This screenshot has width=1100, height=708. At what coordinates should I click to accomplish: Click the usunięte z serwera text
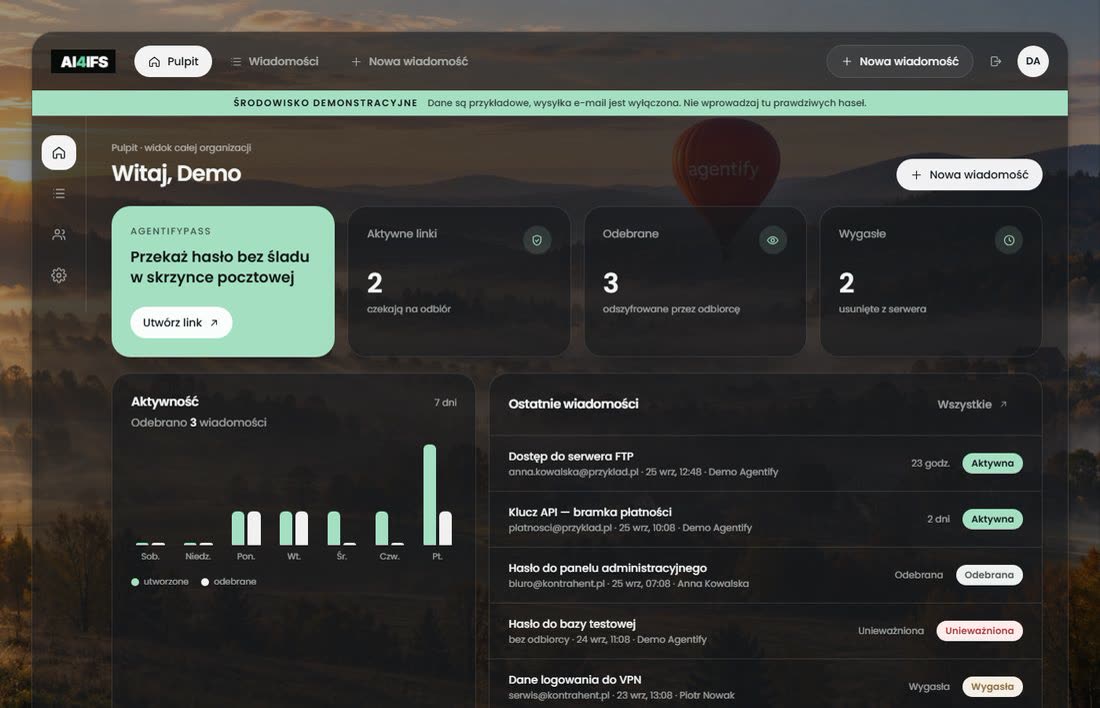click(x=883, y=309)
